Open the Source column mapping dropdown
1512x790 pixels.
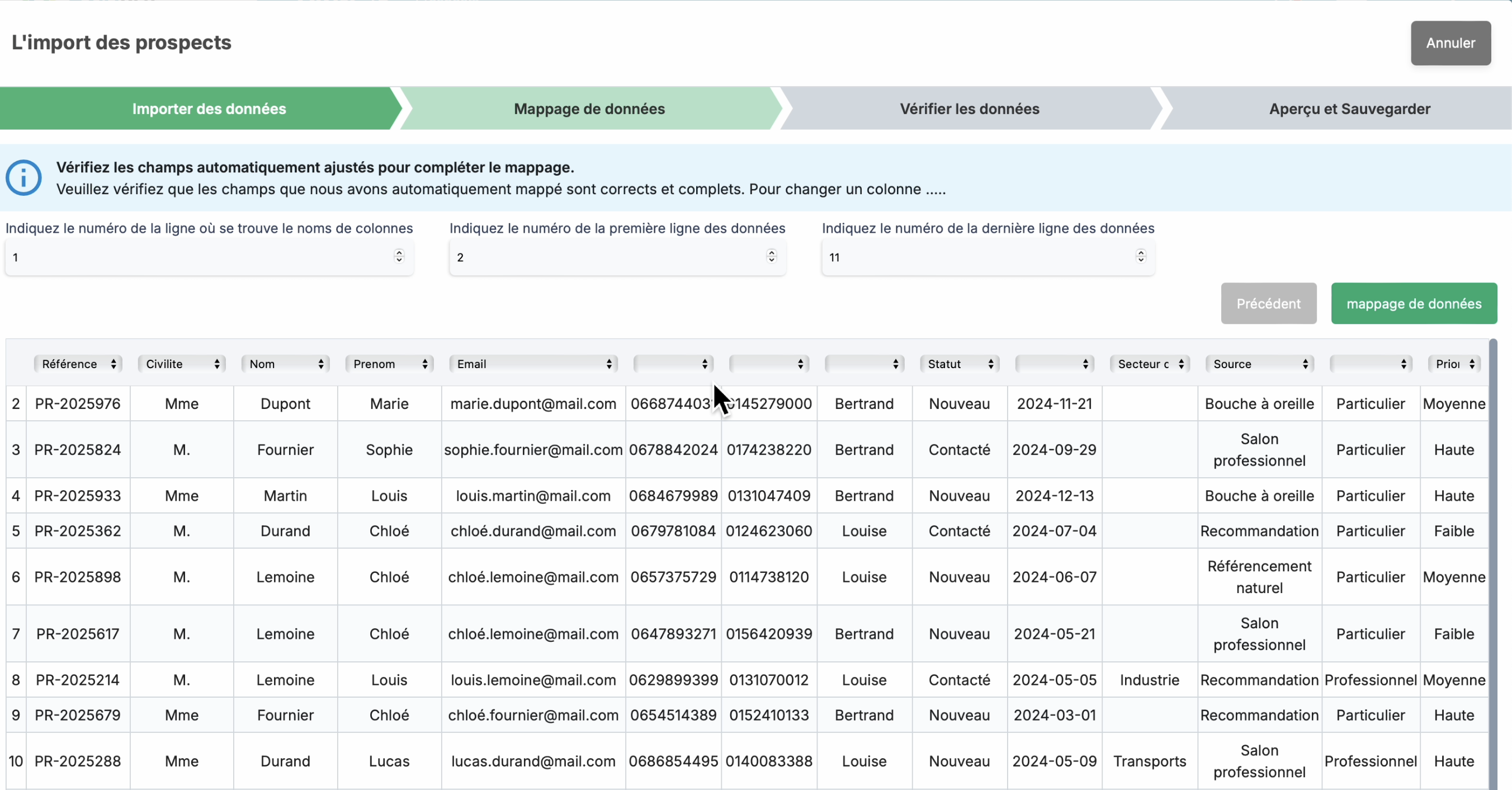[x=1260, y=364]
